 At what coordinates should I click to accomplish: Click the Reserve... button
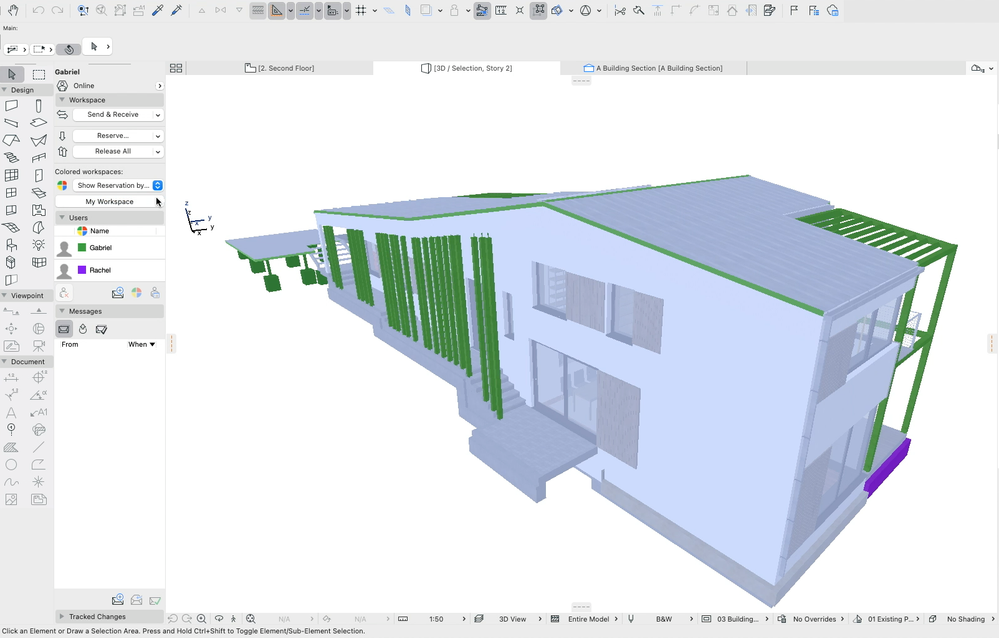113,136
